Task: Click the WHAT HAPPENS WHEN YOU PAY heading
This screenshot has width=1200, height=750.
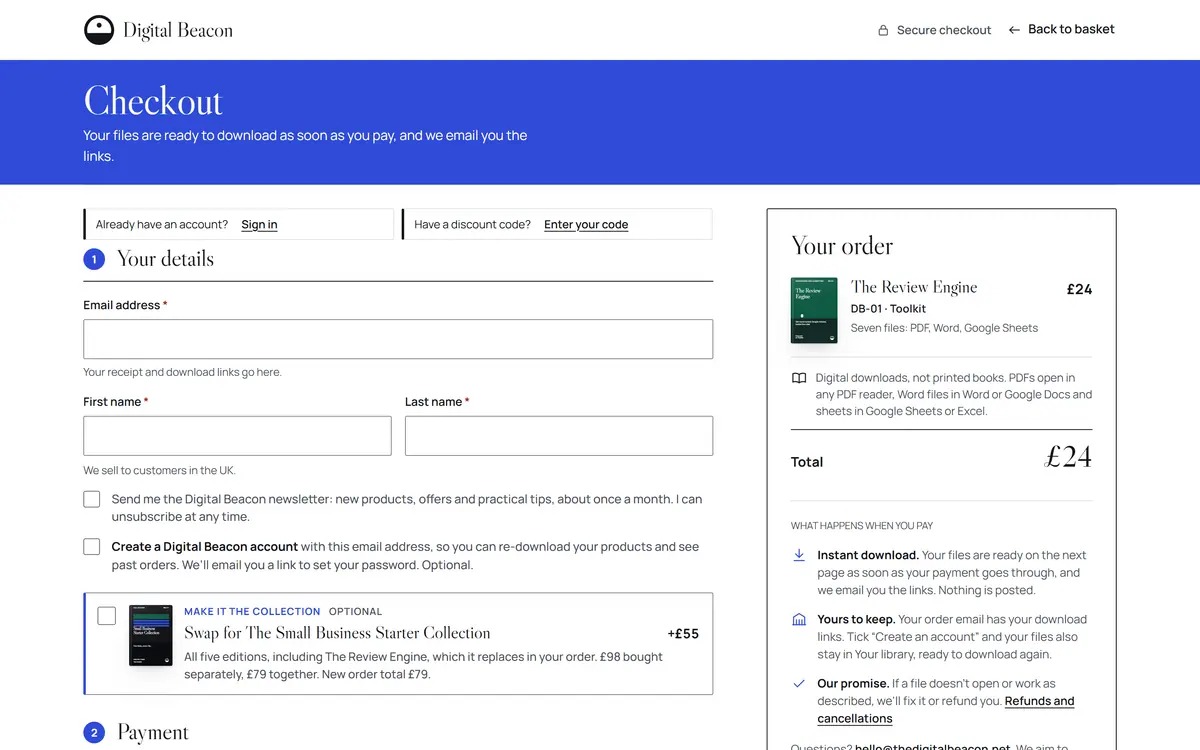Action: [x=862, y=526]
